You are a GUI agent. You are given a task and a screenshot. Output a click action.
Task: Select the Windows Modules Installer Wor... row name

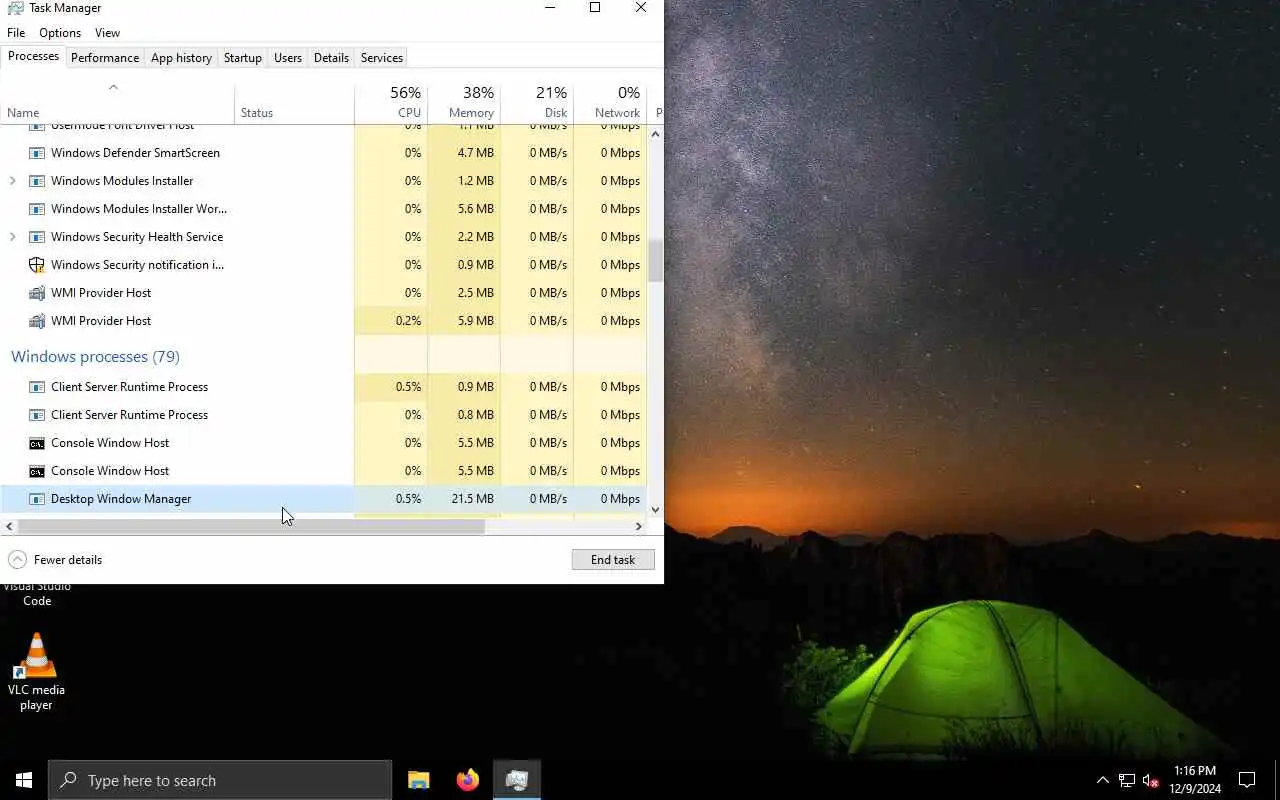(x=139, y=209)
